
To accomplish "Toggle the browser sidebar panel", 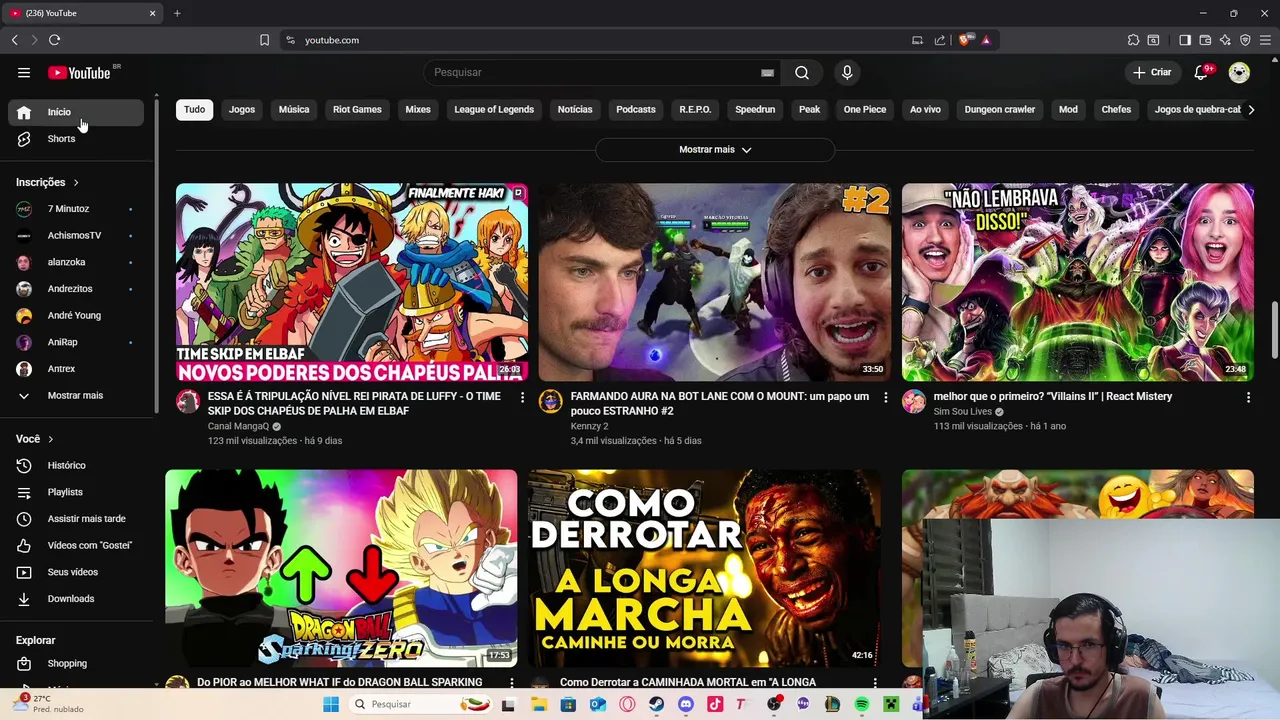I will (x=1185, y=40).
